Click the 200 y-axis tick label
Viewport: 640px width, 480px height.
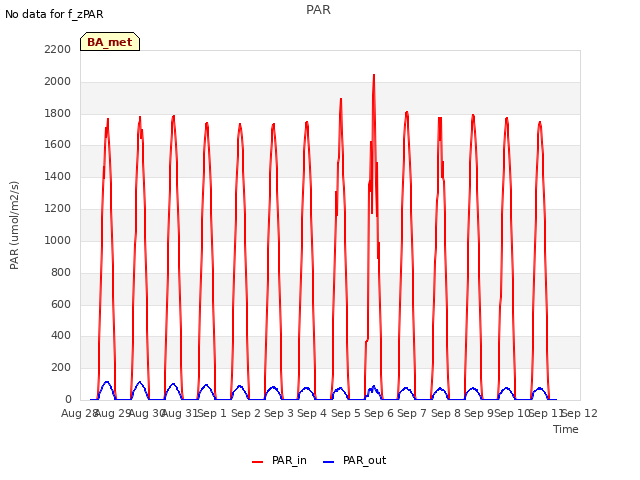[x=61, y=367]
